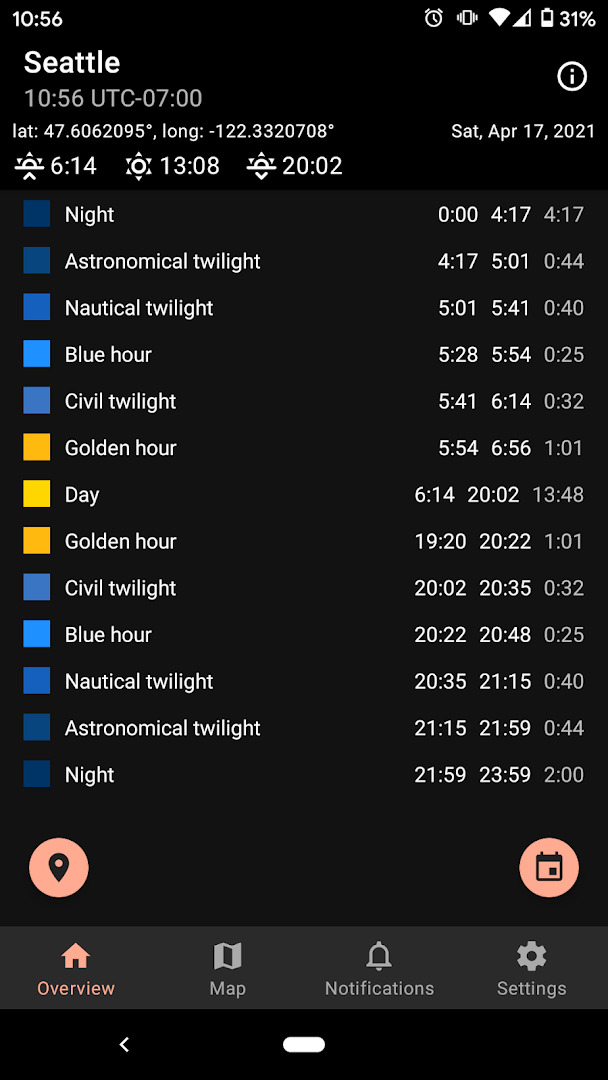Switch to the Map tab

(228, 969)
